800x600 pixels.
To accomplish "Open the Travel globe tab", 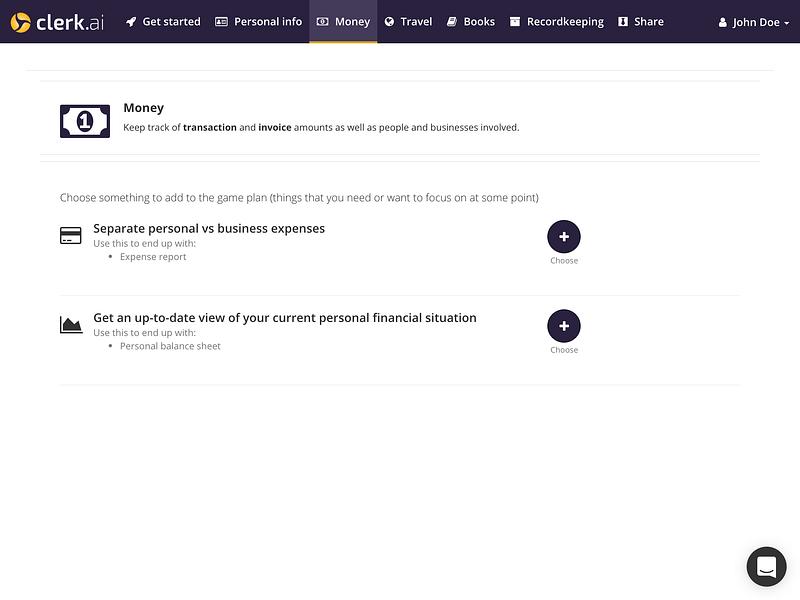I will [x=409, y=21].
